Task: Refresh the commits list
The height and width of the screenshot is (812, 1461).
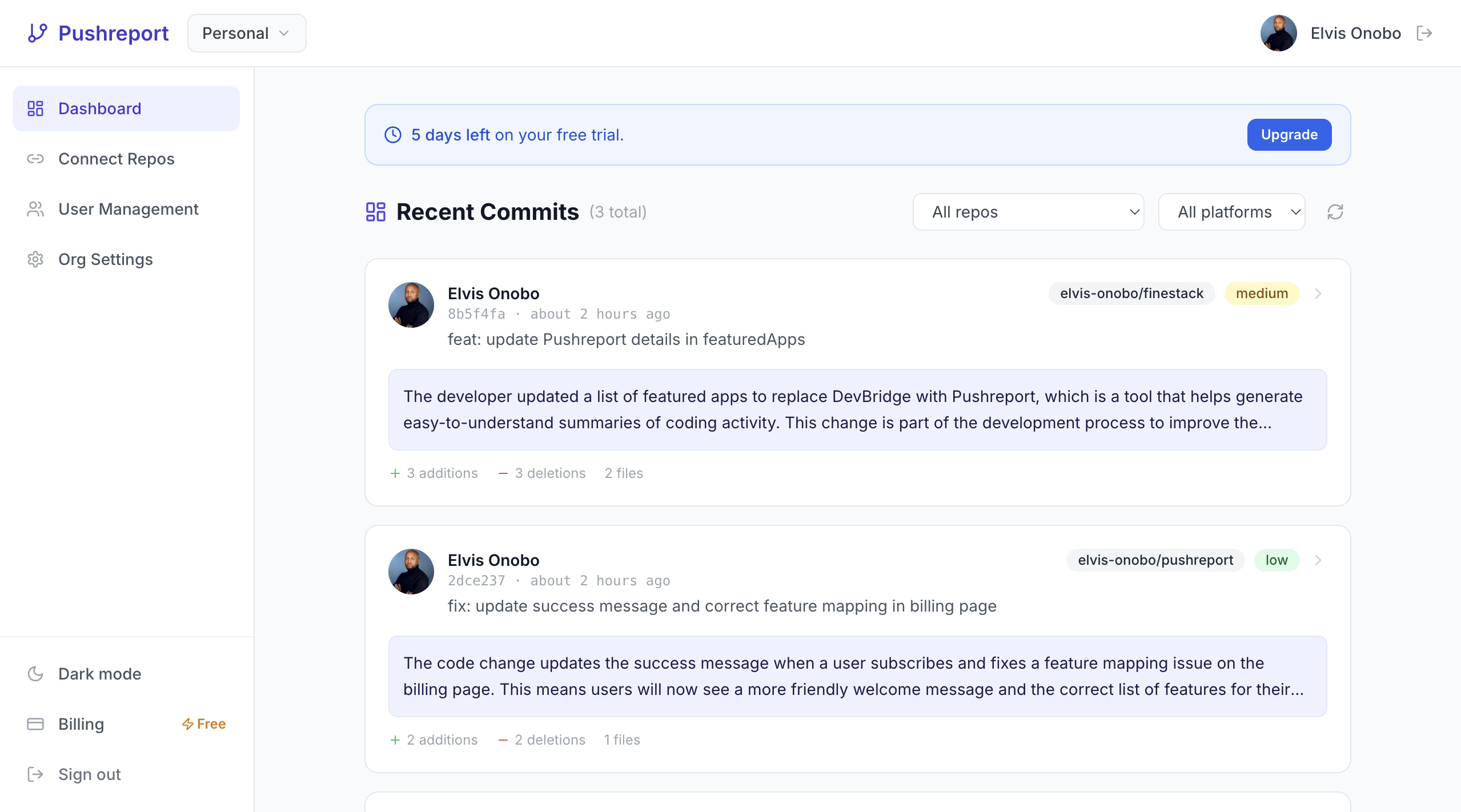Action: click(x=1335, y=212)
